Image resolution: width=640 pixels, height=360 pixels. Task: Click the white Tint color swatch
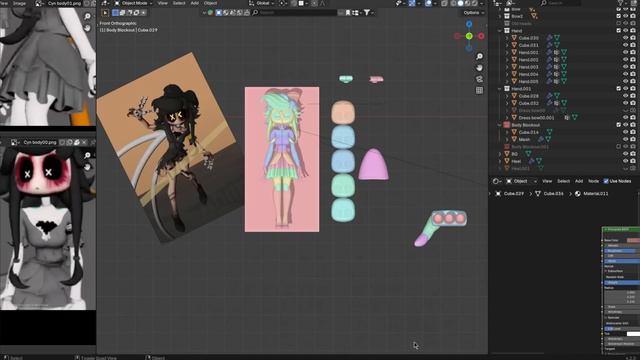633,334
